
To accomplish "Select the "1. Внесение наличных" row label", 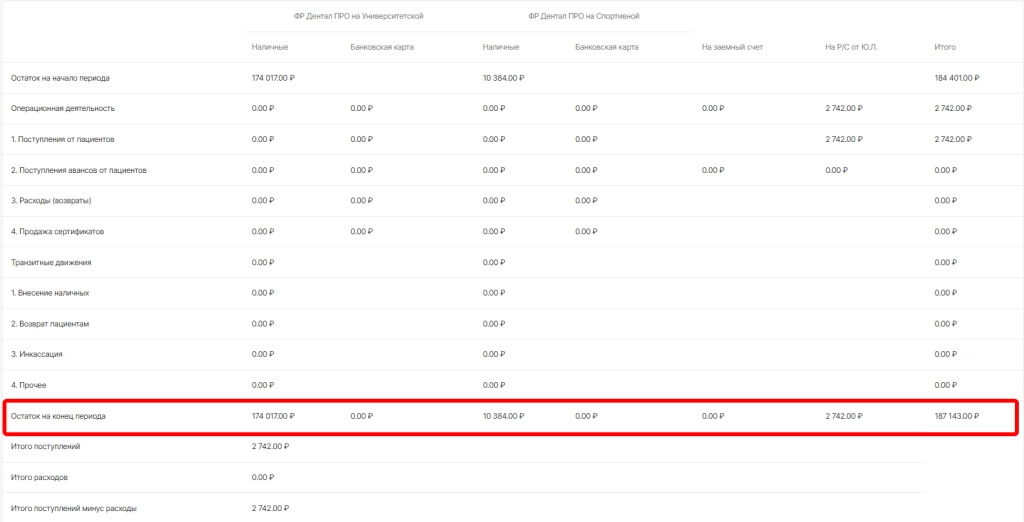I will coord(50,293).
